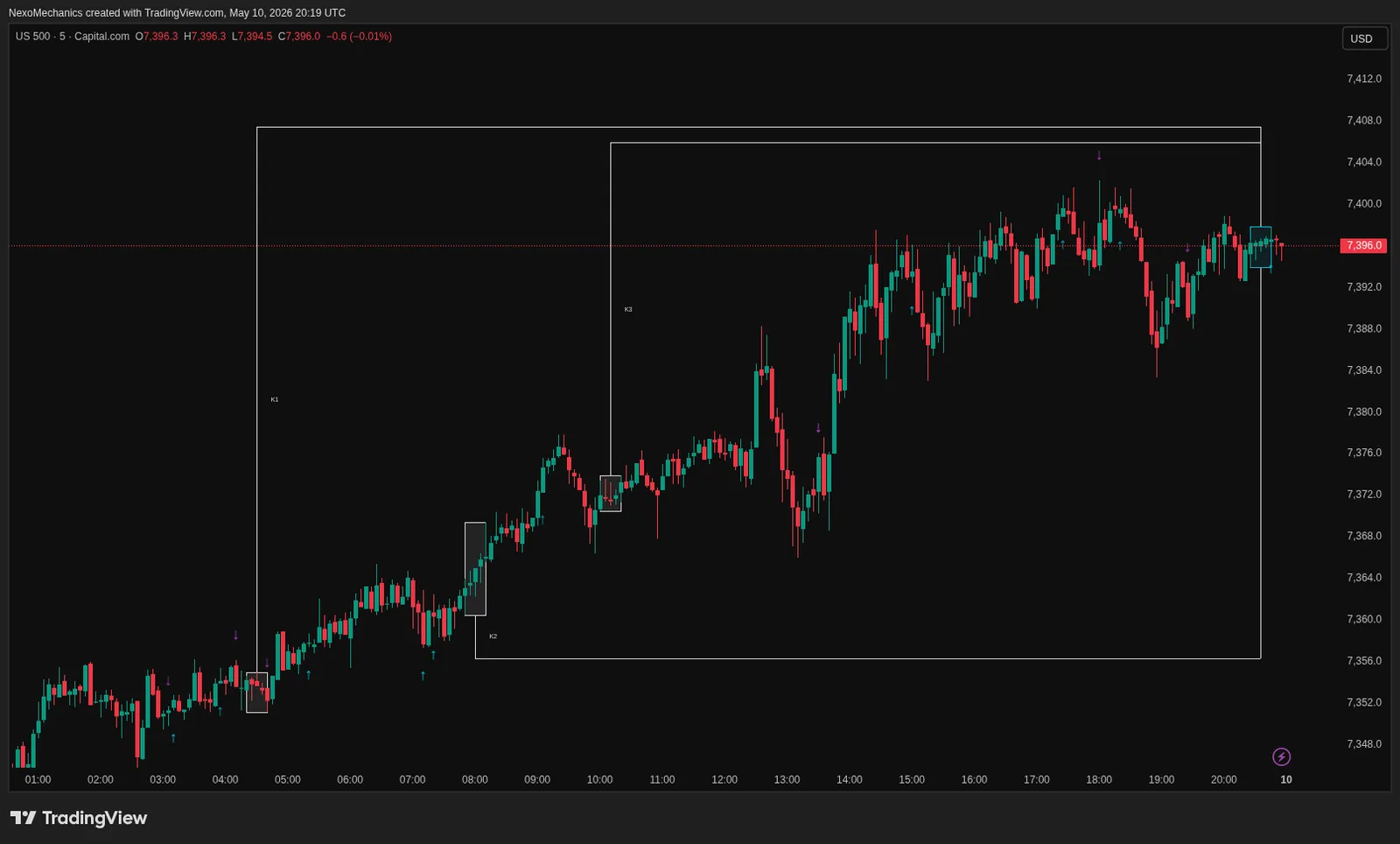Select the high value H7,396.3
Screen dimensions: 1400x844
pos(205,37)
